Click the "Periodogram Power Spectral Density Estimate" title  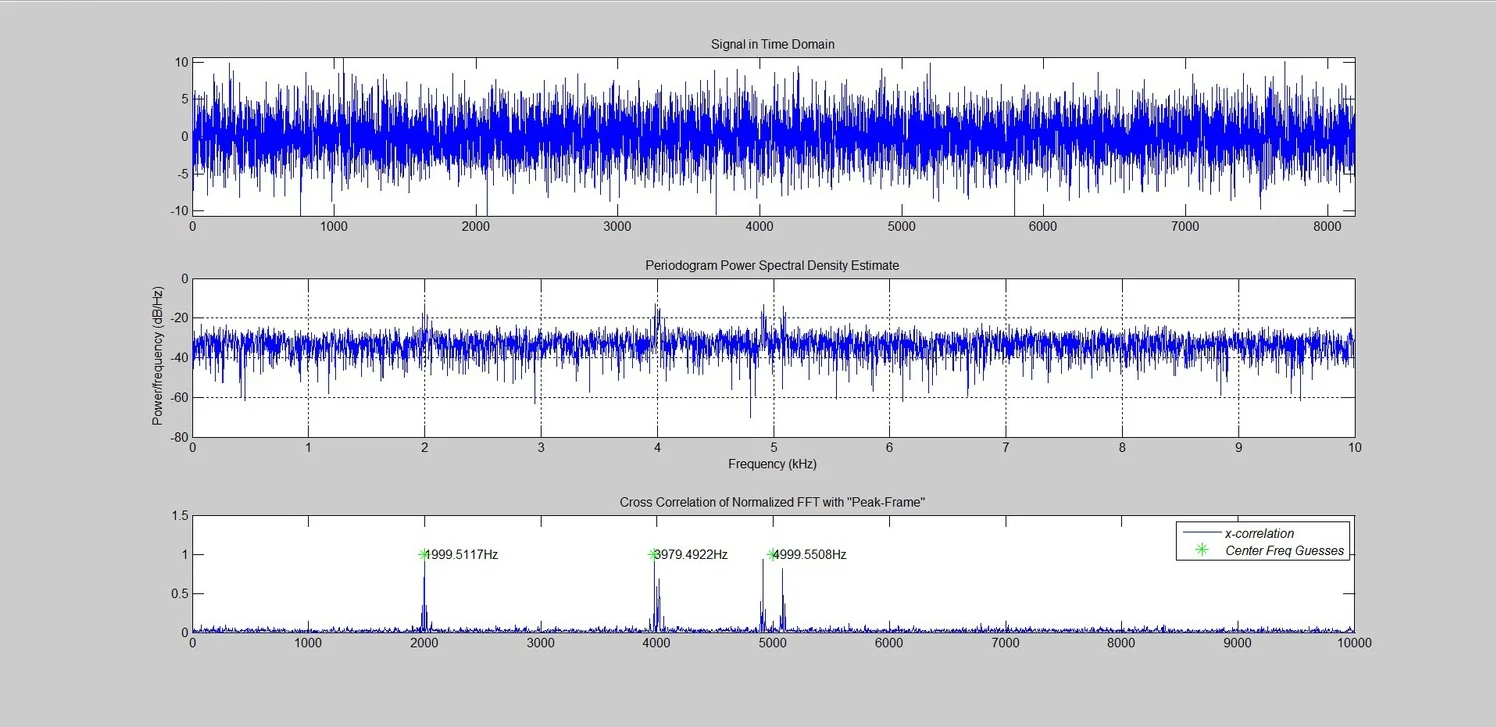coord(772,266)
